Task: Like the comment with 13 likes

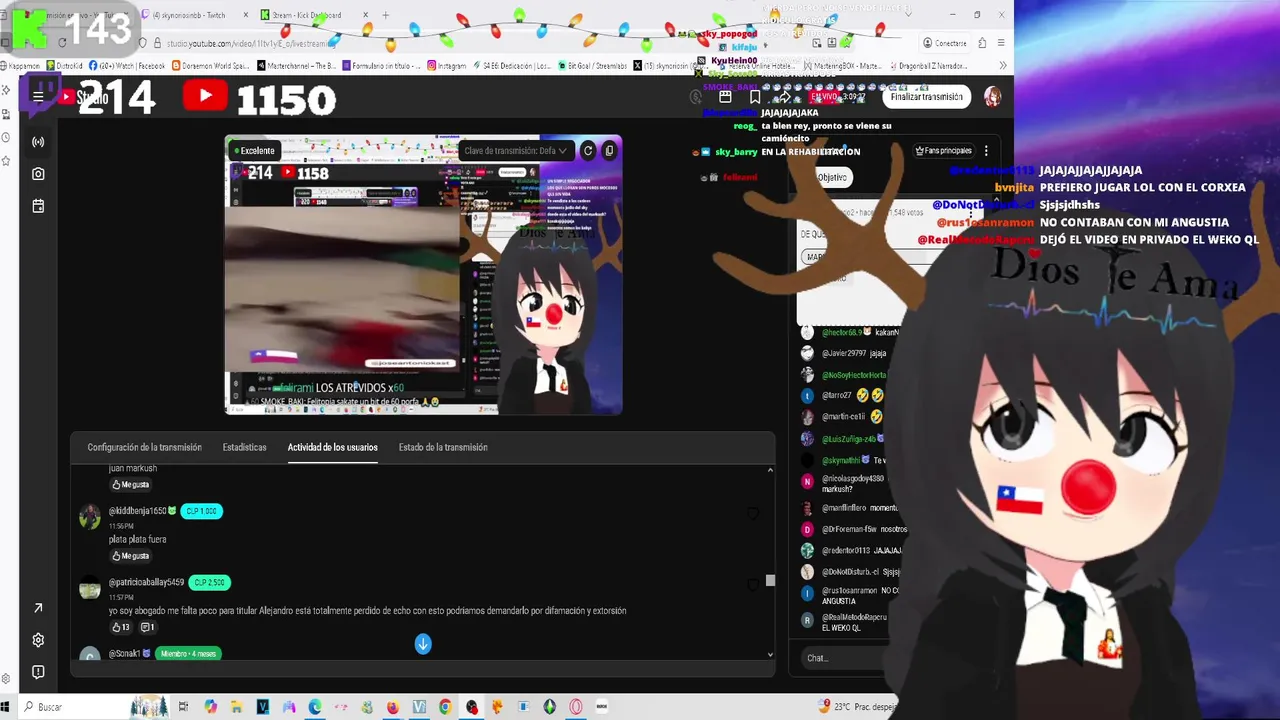Action: pos(121,627)
